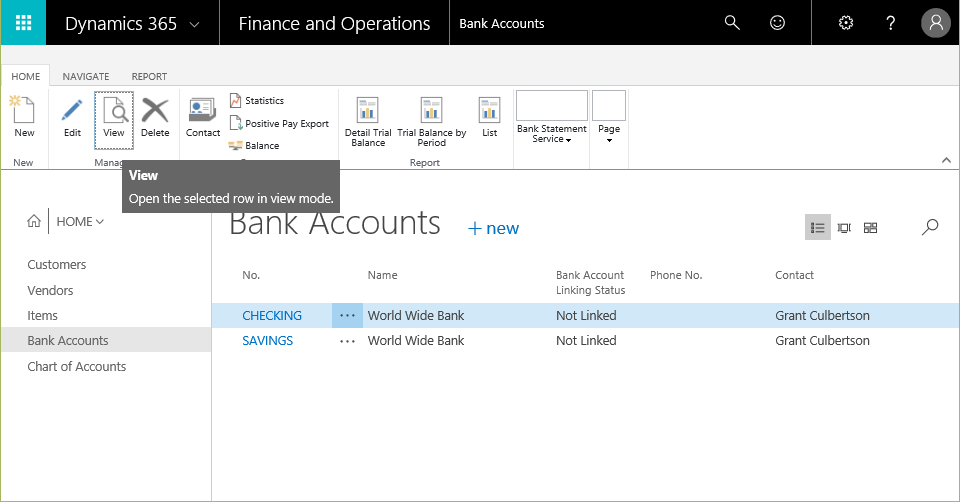Run Positive Pay Export
Viewport: 960px width, 502px height.
[x=279, y=124]
